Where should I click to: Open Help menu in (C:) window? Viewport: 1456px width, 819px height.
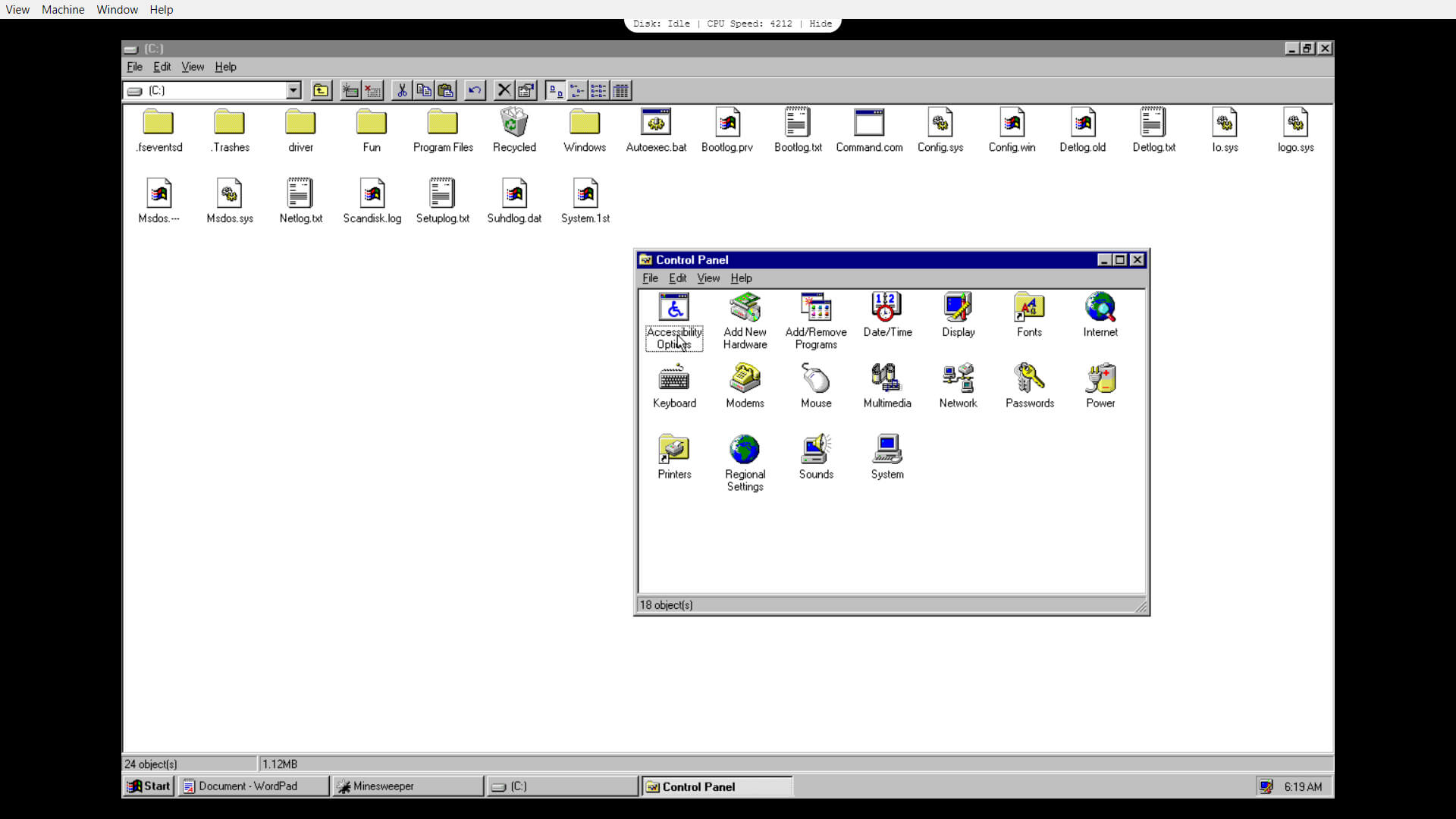tap(225, 67)
